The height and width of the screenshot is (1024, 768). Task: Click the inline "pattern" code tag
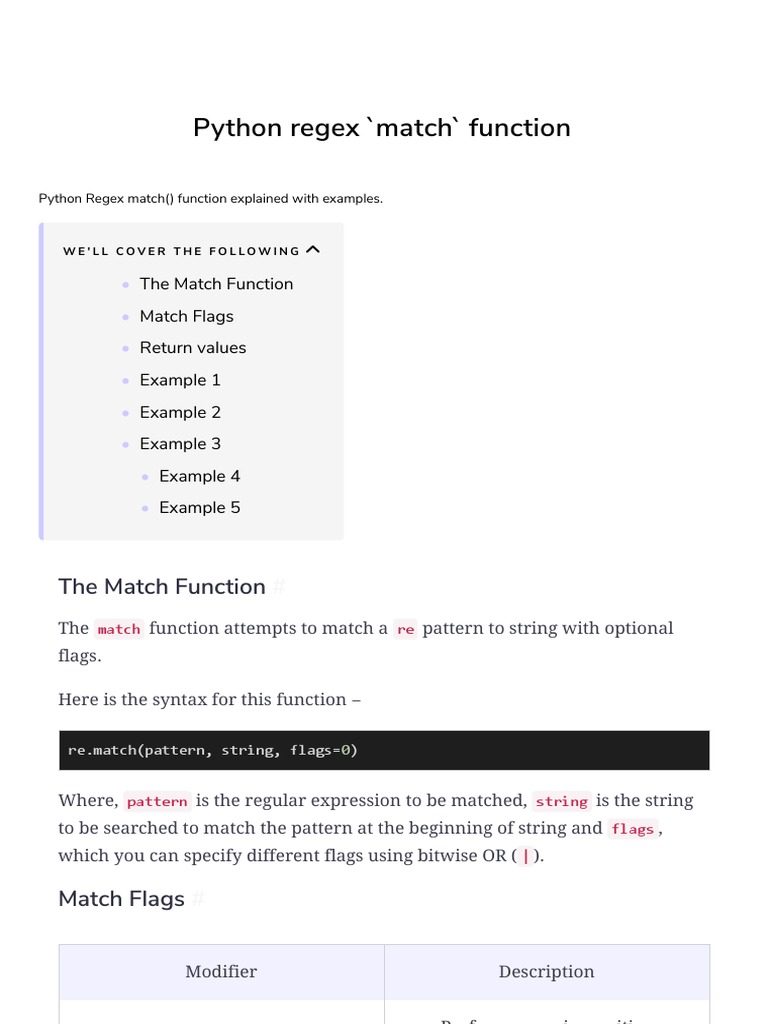(x=157, y=801)
